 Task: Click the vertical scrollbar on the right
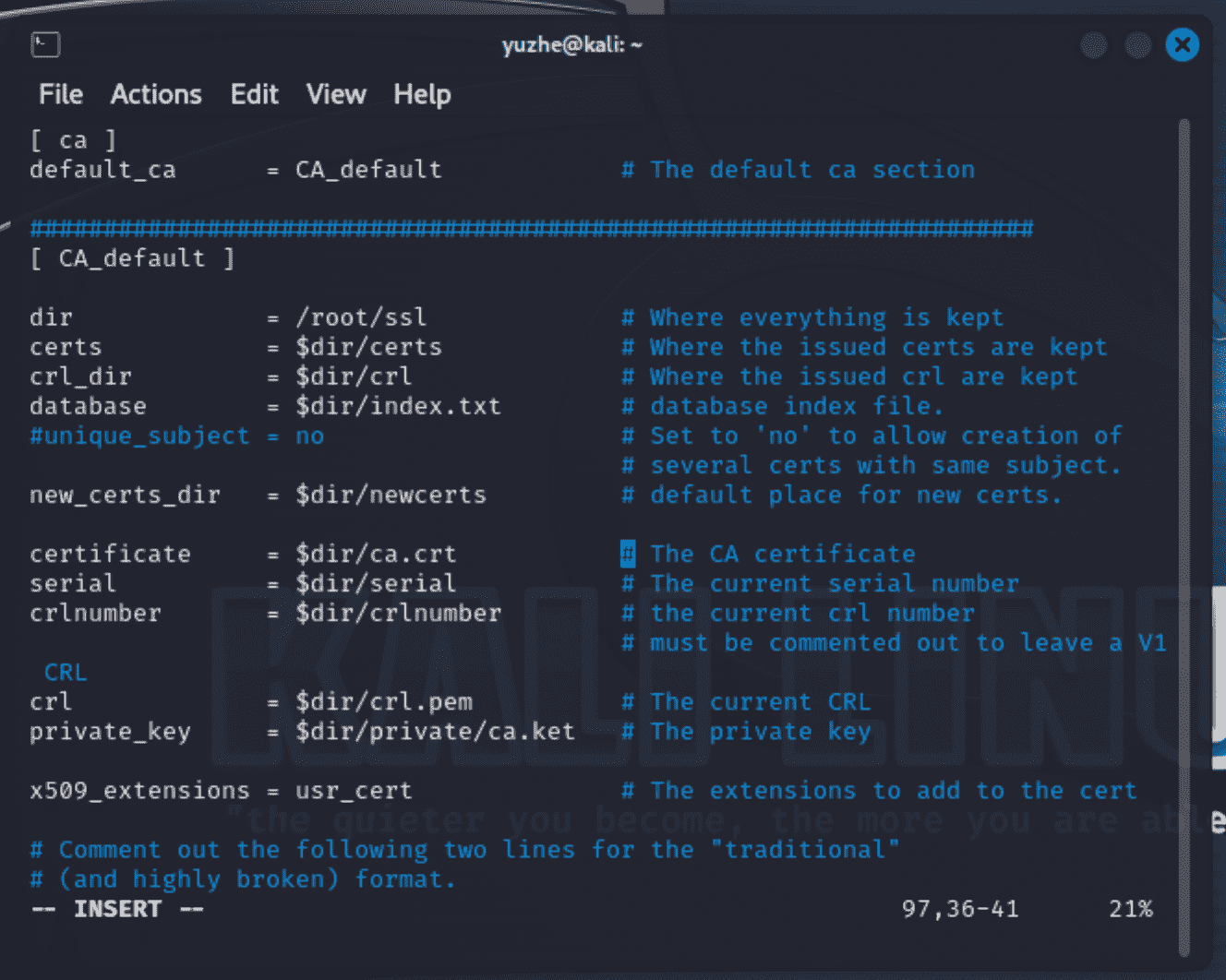[1184, 535]
